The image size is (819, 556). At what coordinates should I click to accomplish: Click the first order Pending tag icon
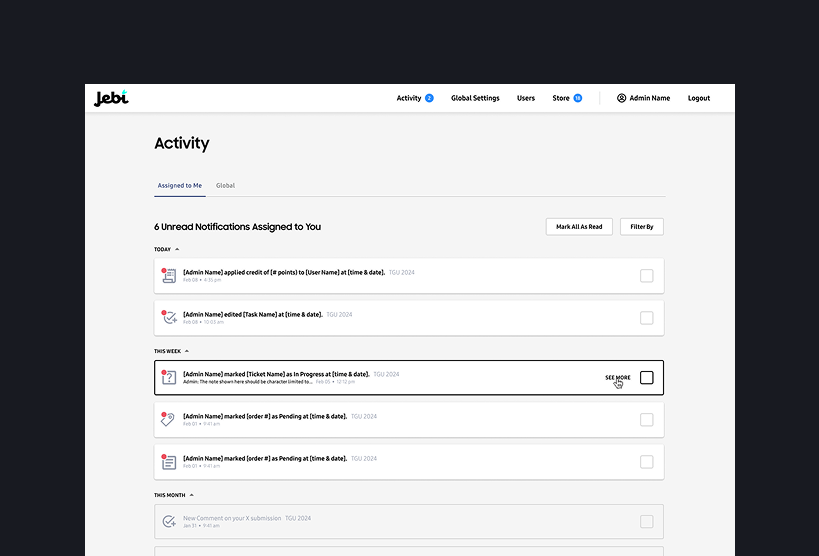click(x=169, y=419)
